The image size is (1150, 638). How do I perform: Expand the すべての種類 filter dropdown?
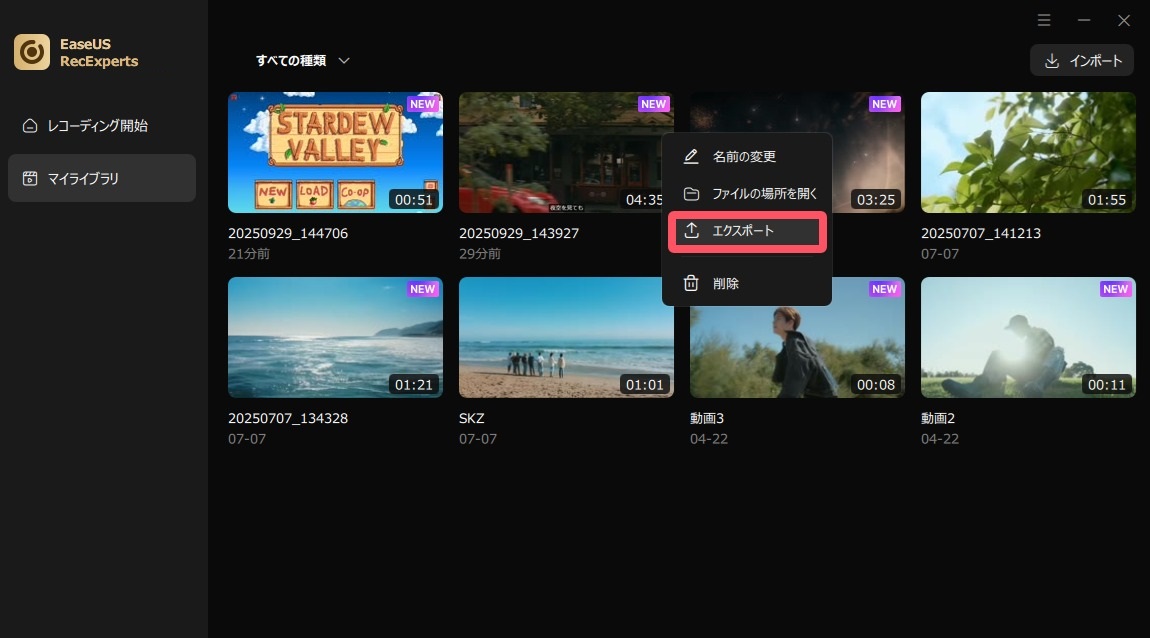click(302, 61)
